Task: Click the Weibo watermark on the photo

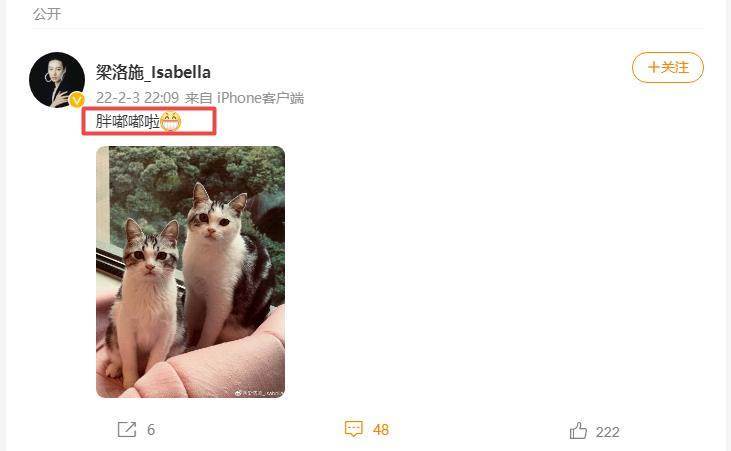Action: 258,393
